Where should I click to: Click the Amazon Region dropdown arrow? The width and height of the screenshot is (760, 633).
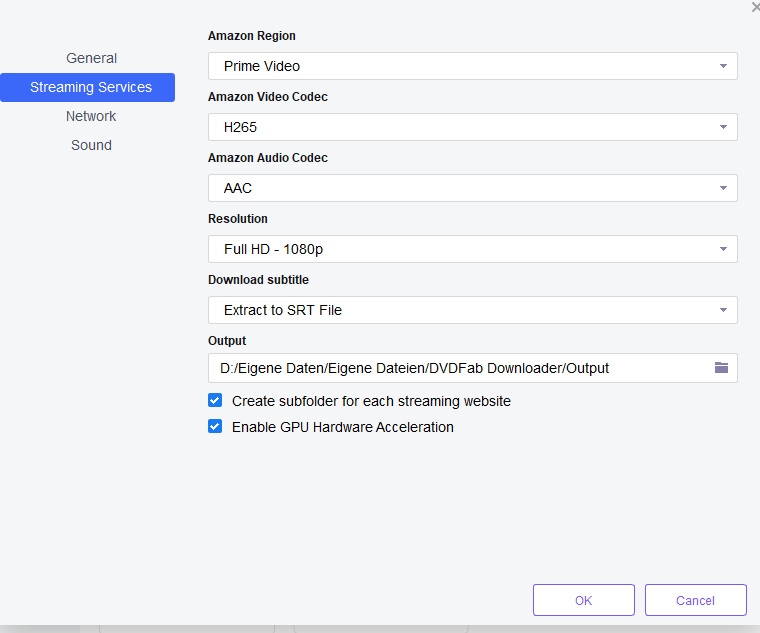[x=722, y=67]
